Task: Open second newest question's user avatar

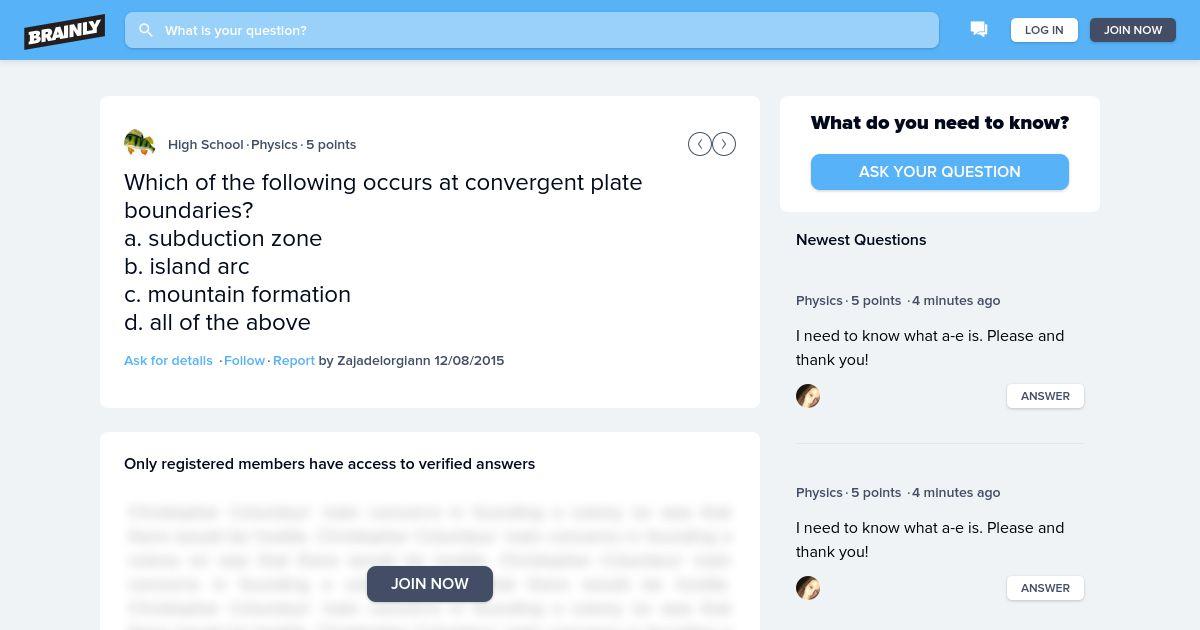Action: pyautogui.click(x=808, y=588)
